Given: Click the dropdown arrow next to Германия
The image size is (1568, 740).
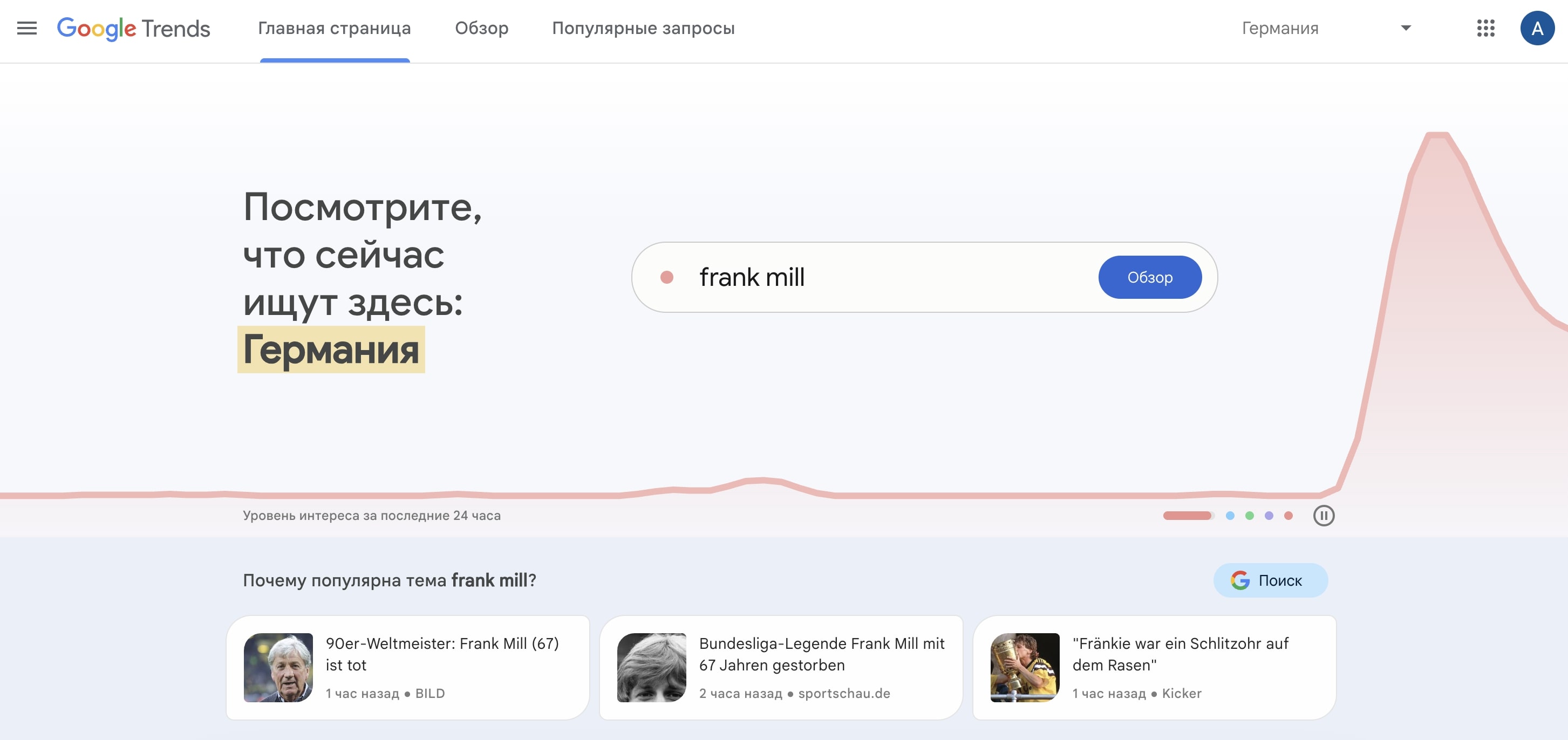Looking at the screenshot, I should 1406,28.
